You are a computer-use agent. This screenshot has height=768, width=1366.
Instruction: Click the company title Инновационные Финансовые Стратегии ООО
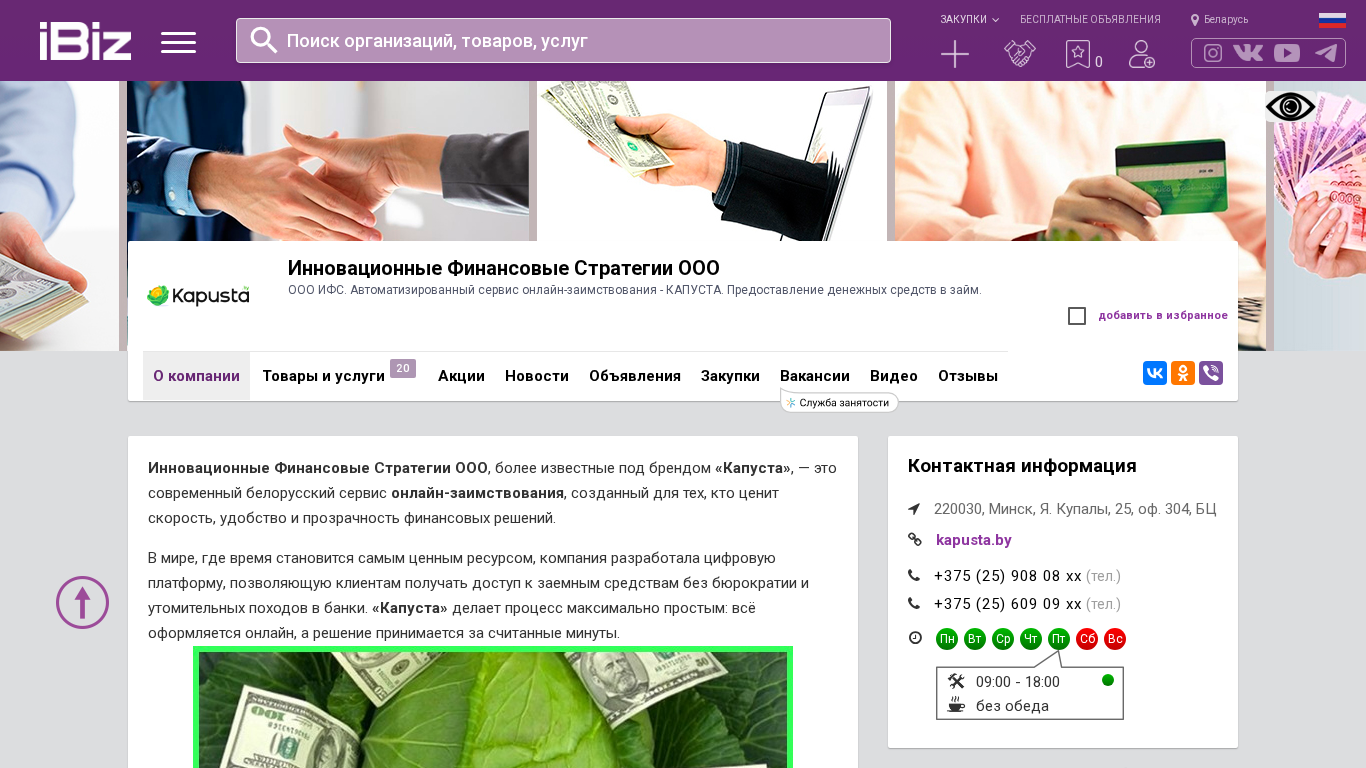click(504, 268)
